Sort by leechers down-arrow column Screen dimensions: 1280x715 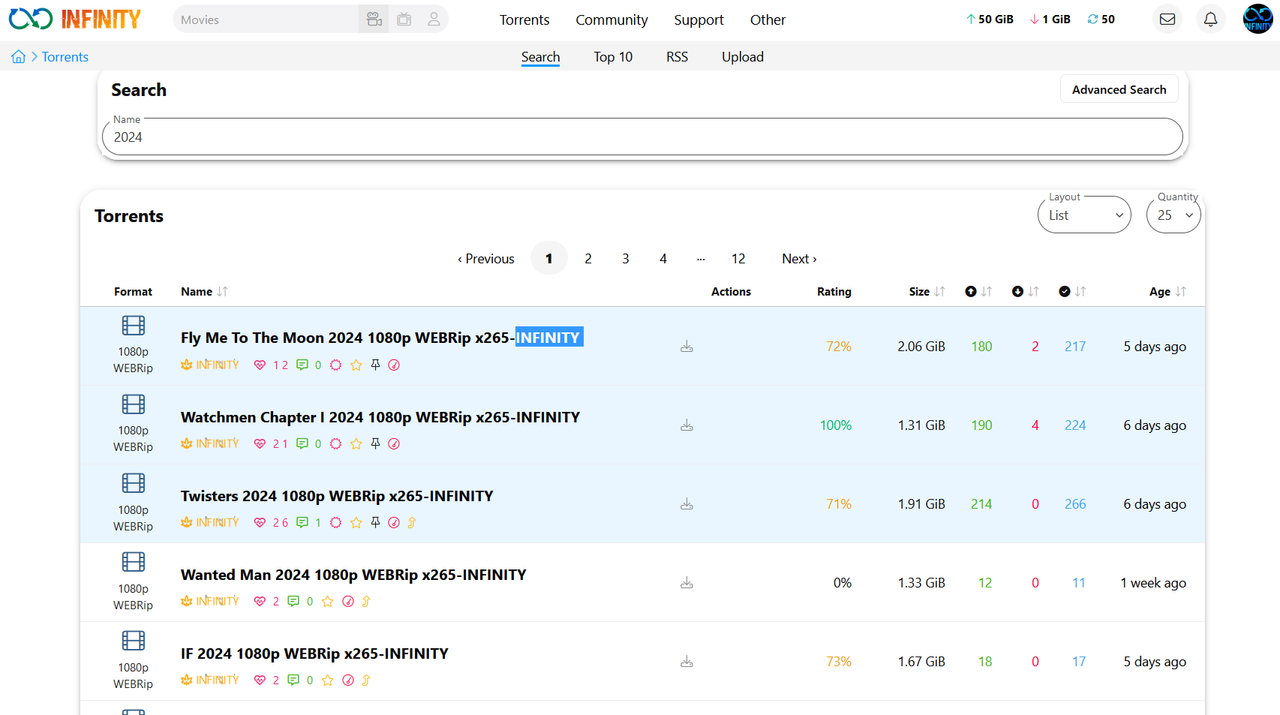[x=1025, y=292]
